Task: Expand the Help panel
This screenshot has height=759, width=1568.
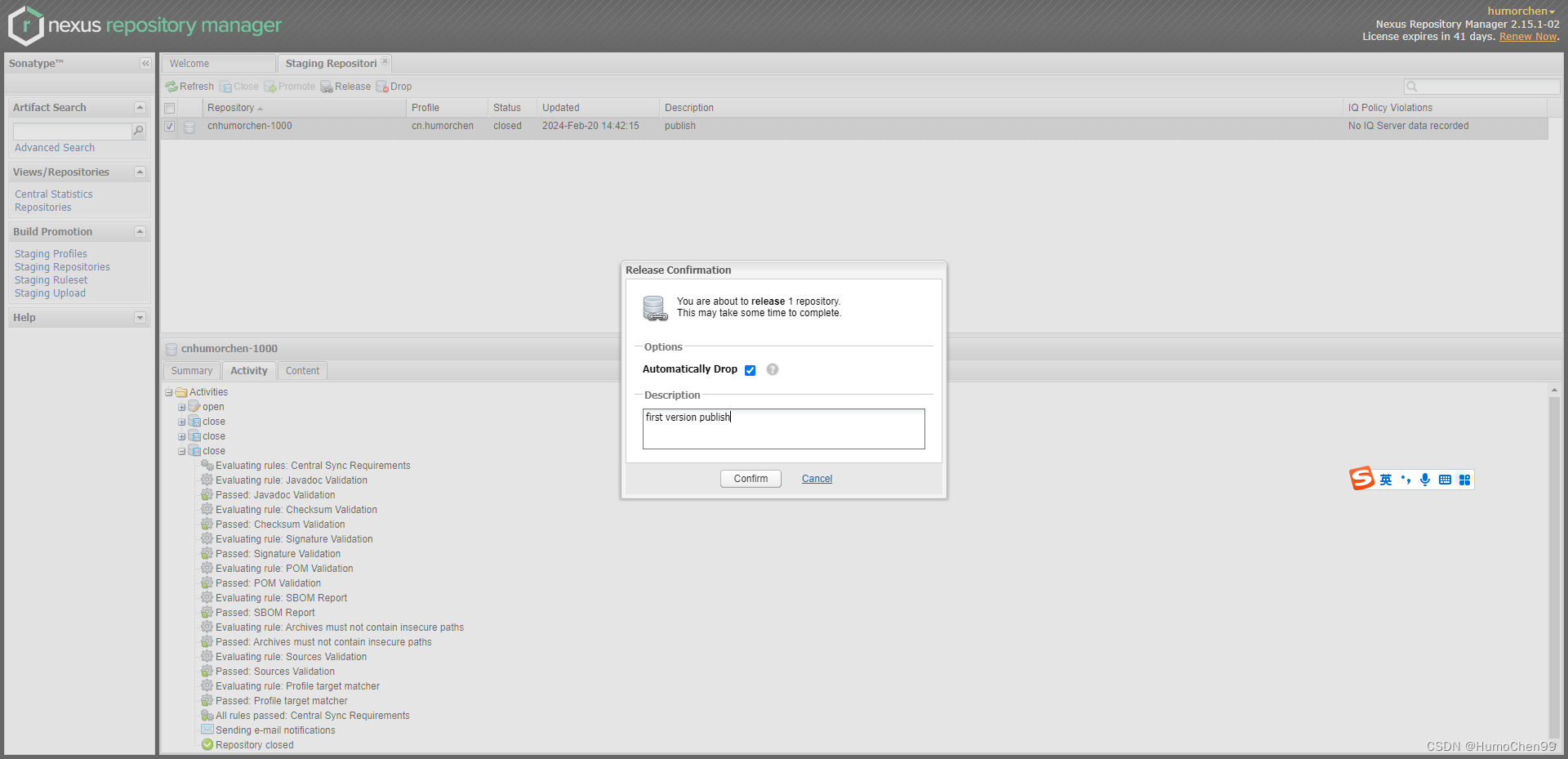Action: 140,318
